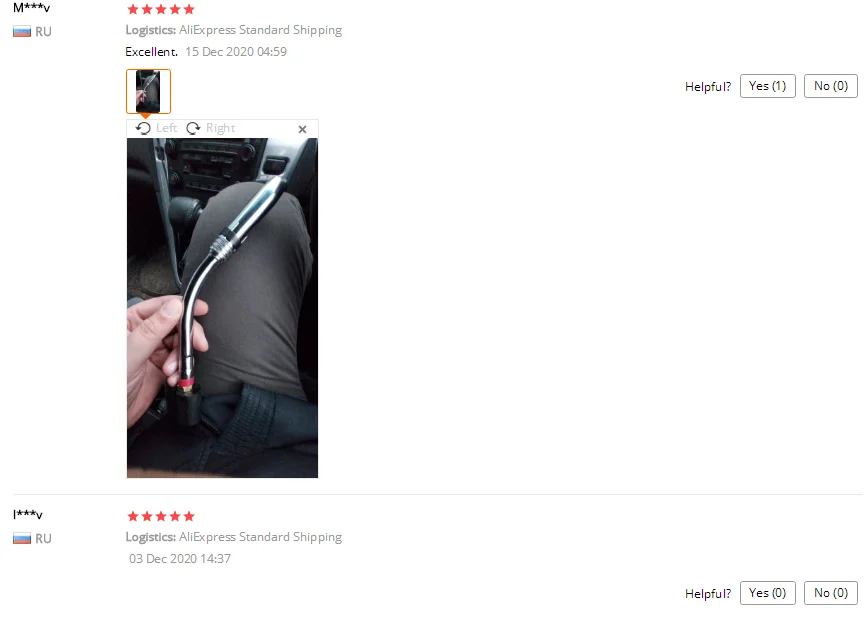Click the date 03 Dec 2020 14:37

pos(180,559)
